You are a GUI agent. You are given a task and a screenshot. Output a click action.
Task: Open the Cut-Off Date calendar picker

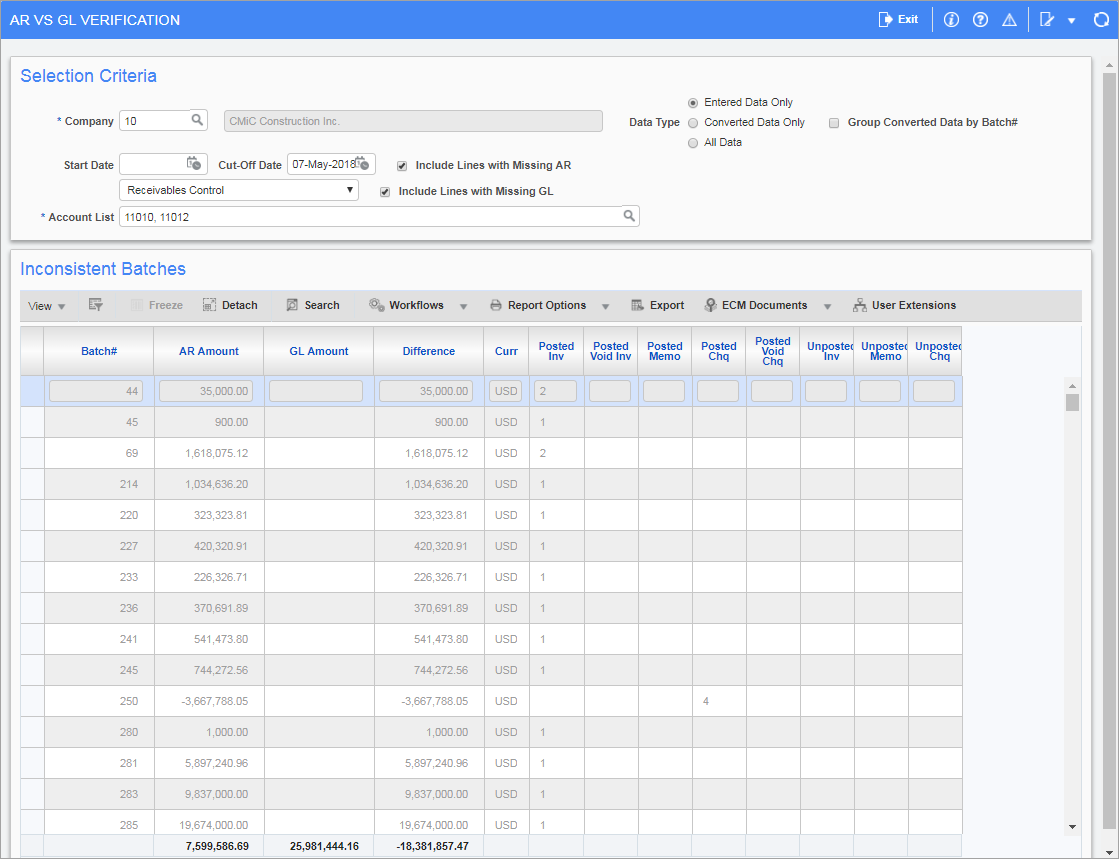point(363,164)
